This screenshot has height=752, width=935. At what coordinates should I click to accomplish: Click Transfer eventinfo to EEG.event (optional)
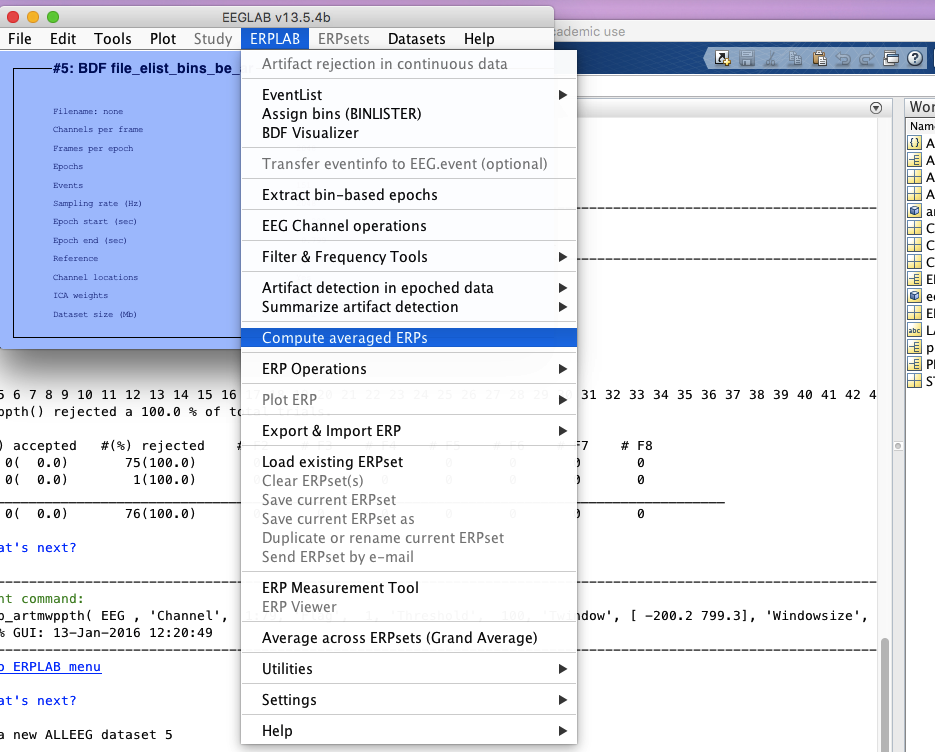click(409, 164)
